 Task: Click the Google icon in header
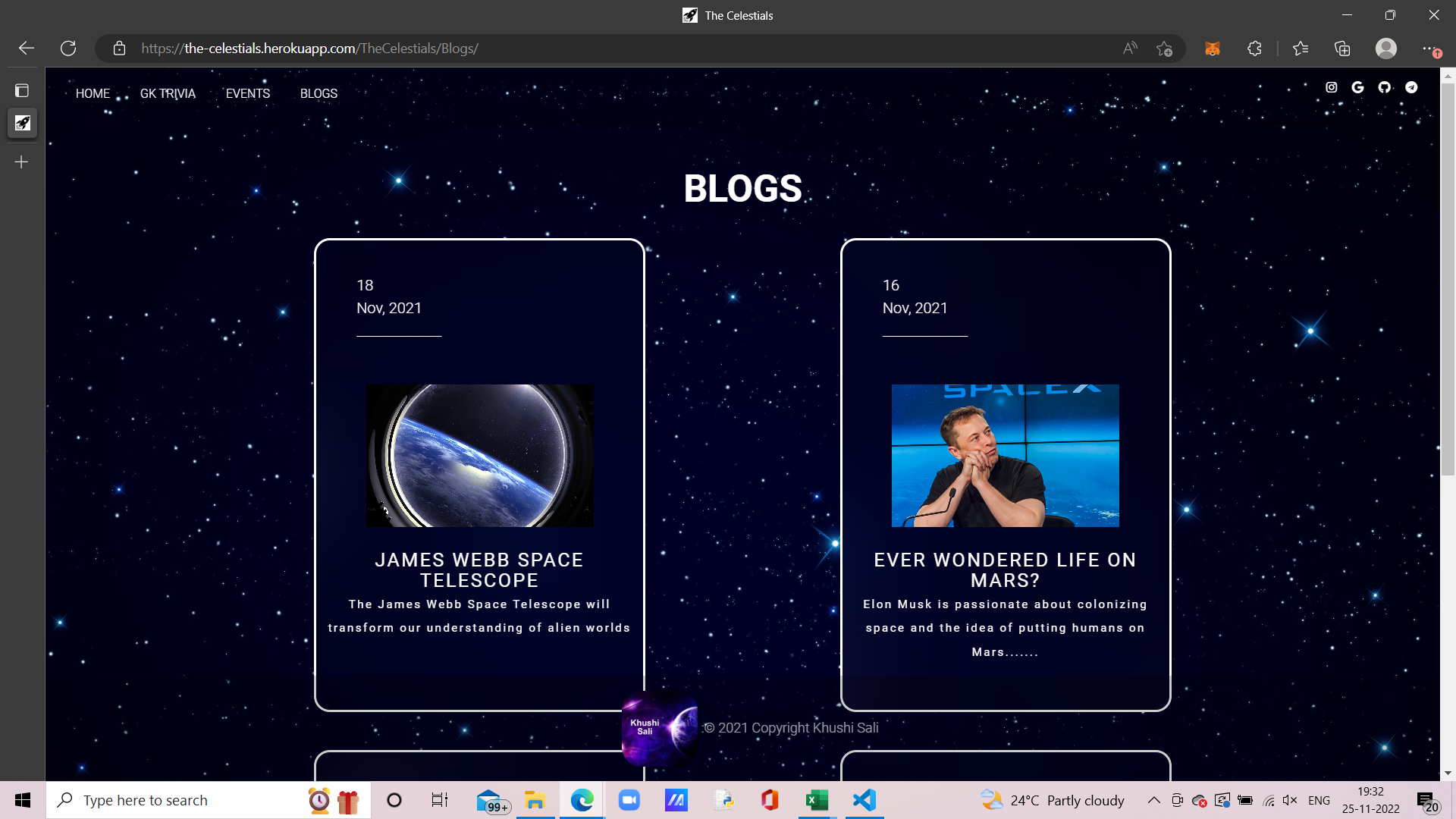point(1357,87)
